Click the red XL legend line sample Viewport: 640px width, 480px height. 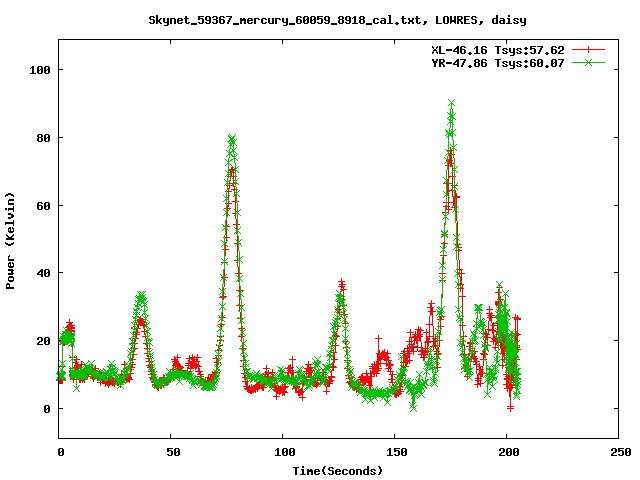tap(588, 50)
